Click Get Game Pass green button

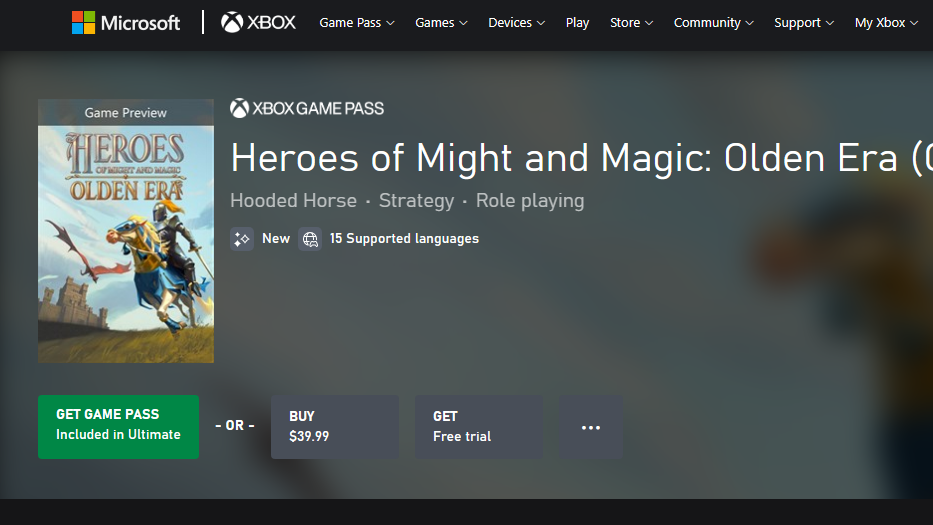118,427
